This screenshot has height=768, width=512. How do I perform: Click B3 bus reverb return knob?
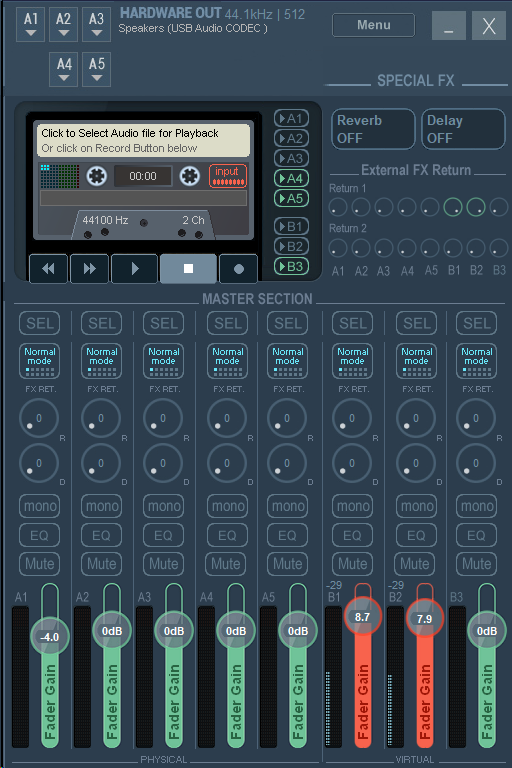tap(476, 418)
